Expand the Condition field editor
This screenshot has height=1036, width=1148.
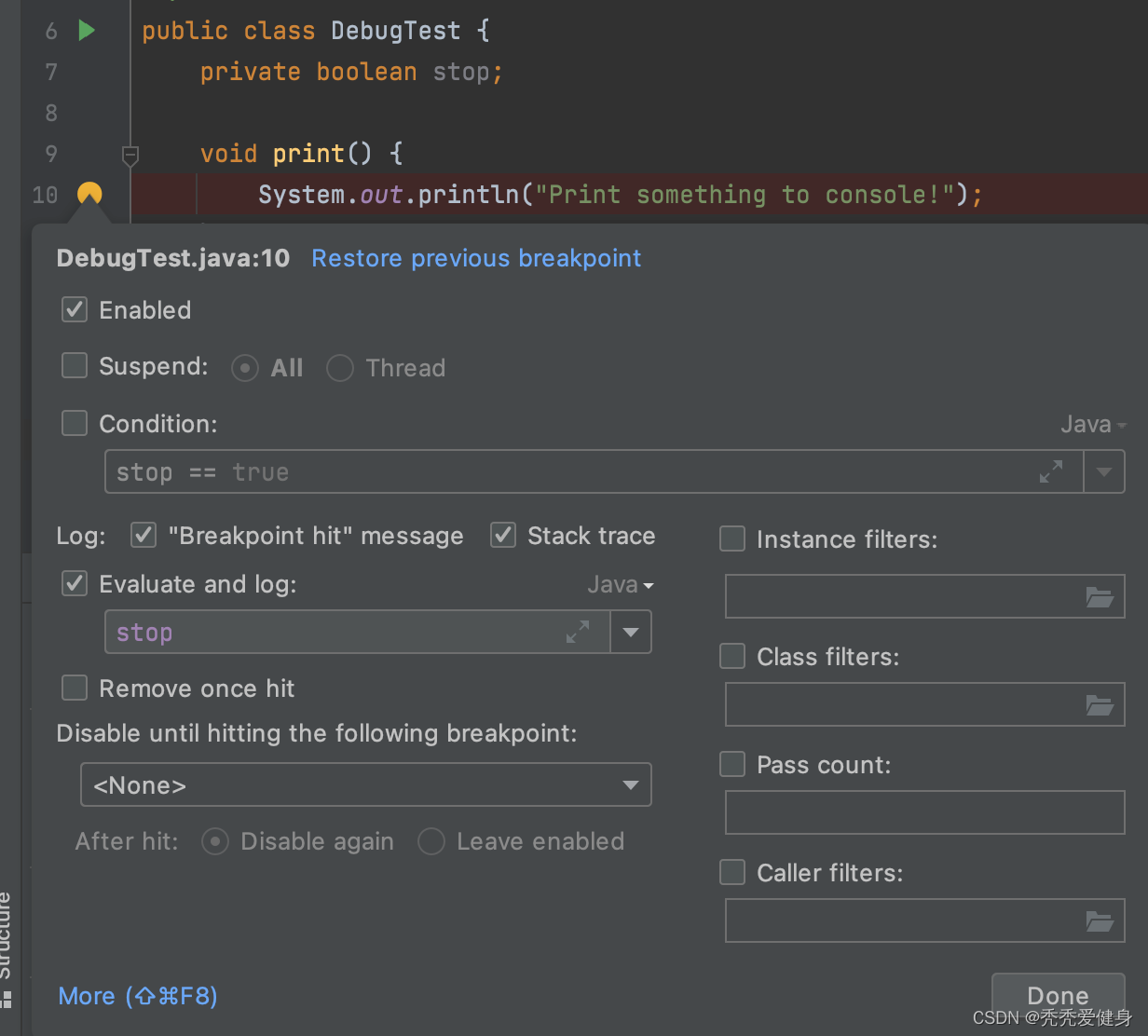coord(1051,472)
